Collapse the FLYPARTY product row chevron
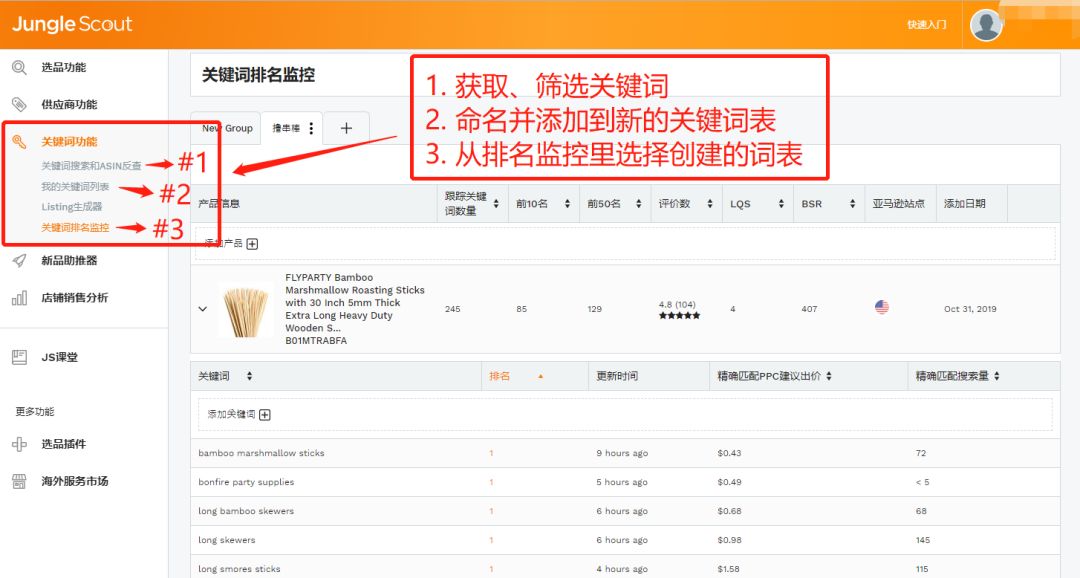This screenshot has height=578, width=1080. pyautogui.click(x=203, y=309)
